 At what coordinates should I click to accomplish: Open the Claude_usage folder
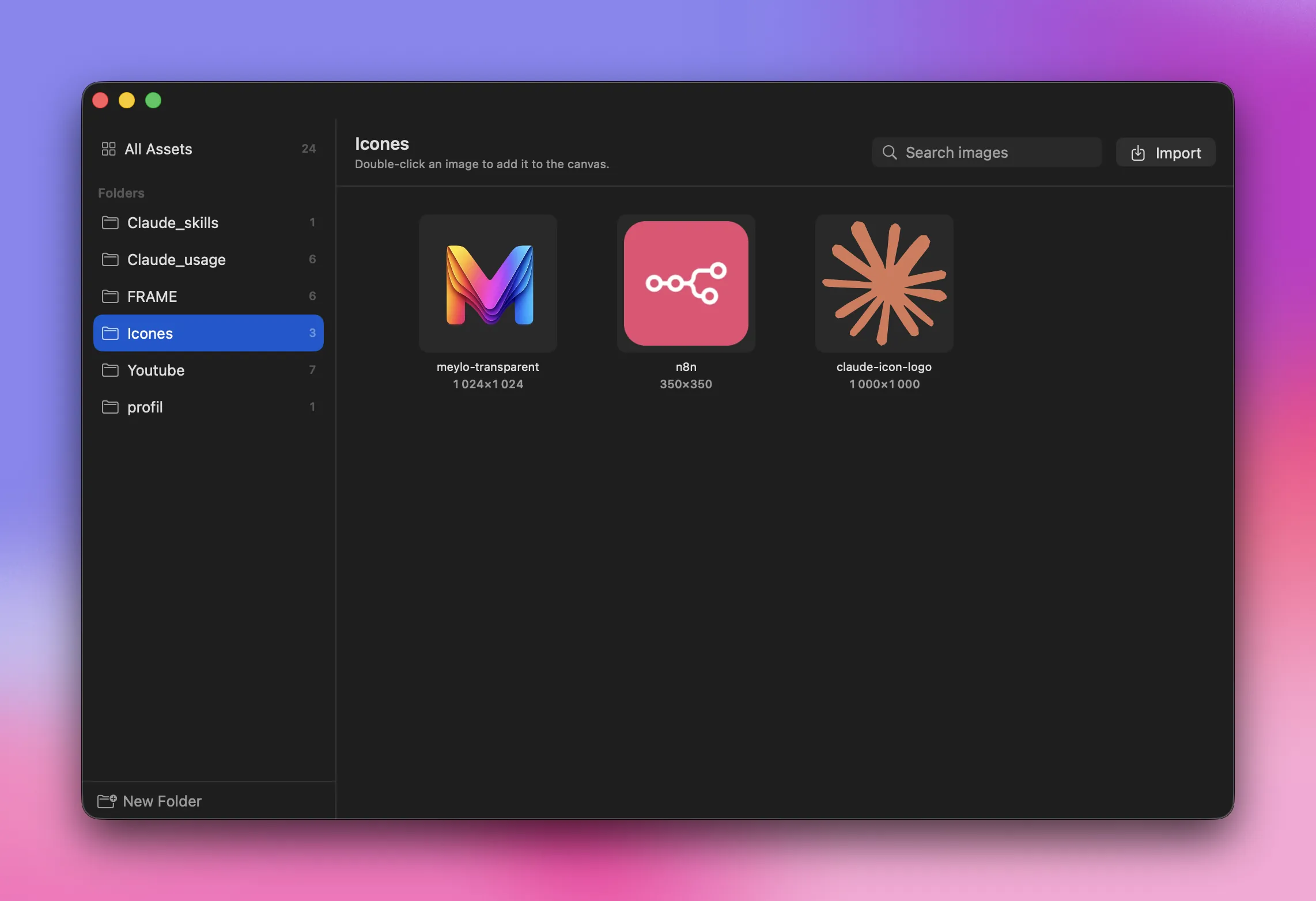(x=208, y=259)
